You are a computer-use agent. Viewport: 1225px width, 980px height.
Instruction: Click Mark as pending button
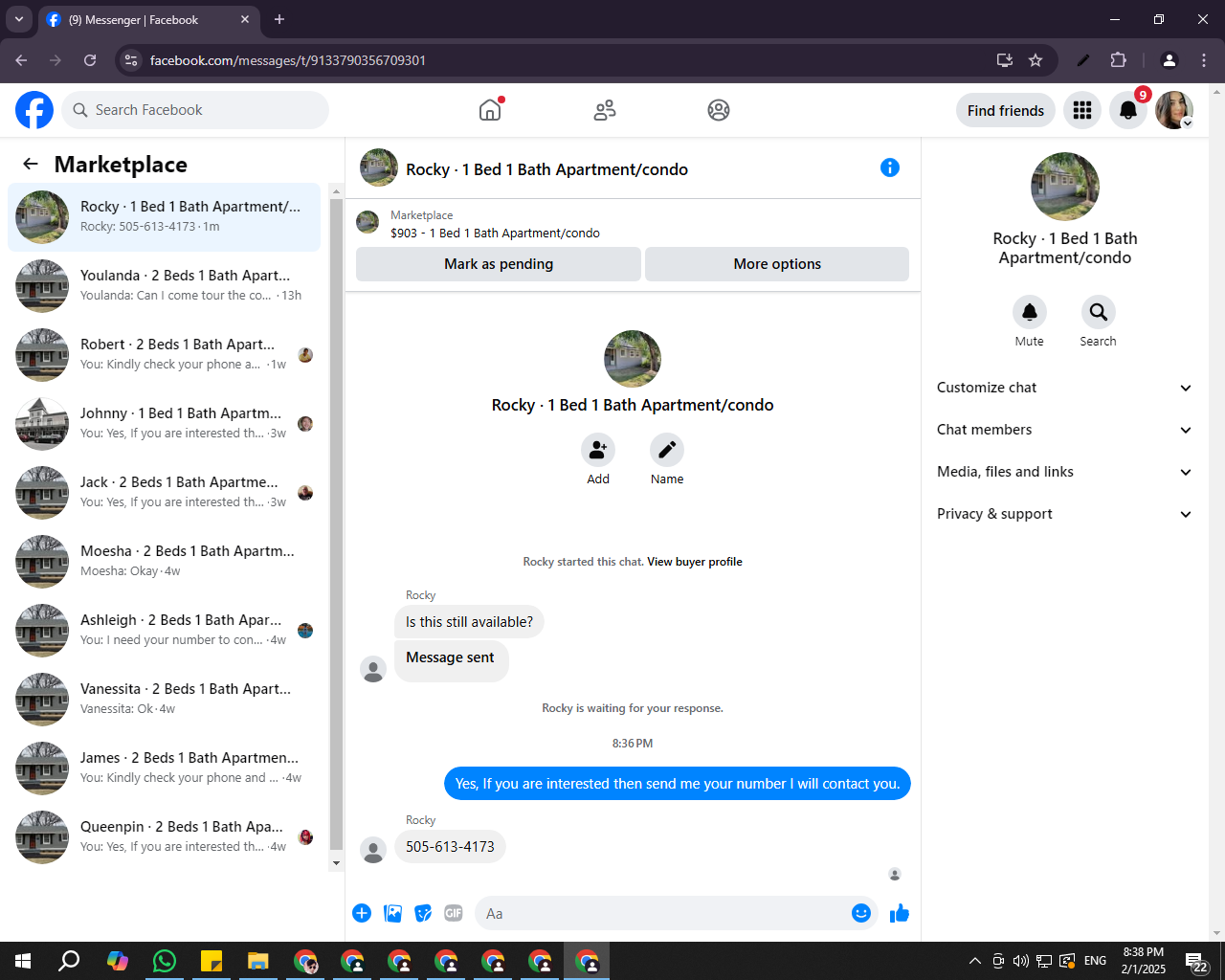pyautogui.click(x=499, y=264)
